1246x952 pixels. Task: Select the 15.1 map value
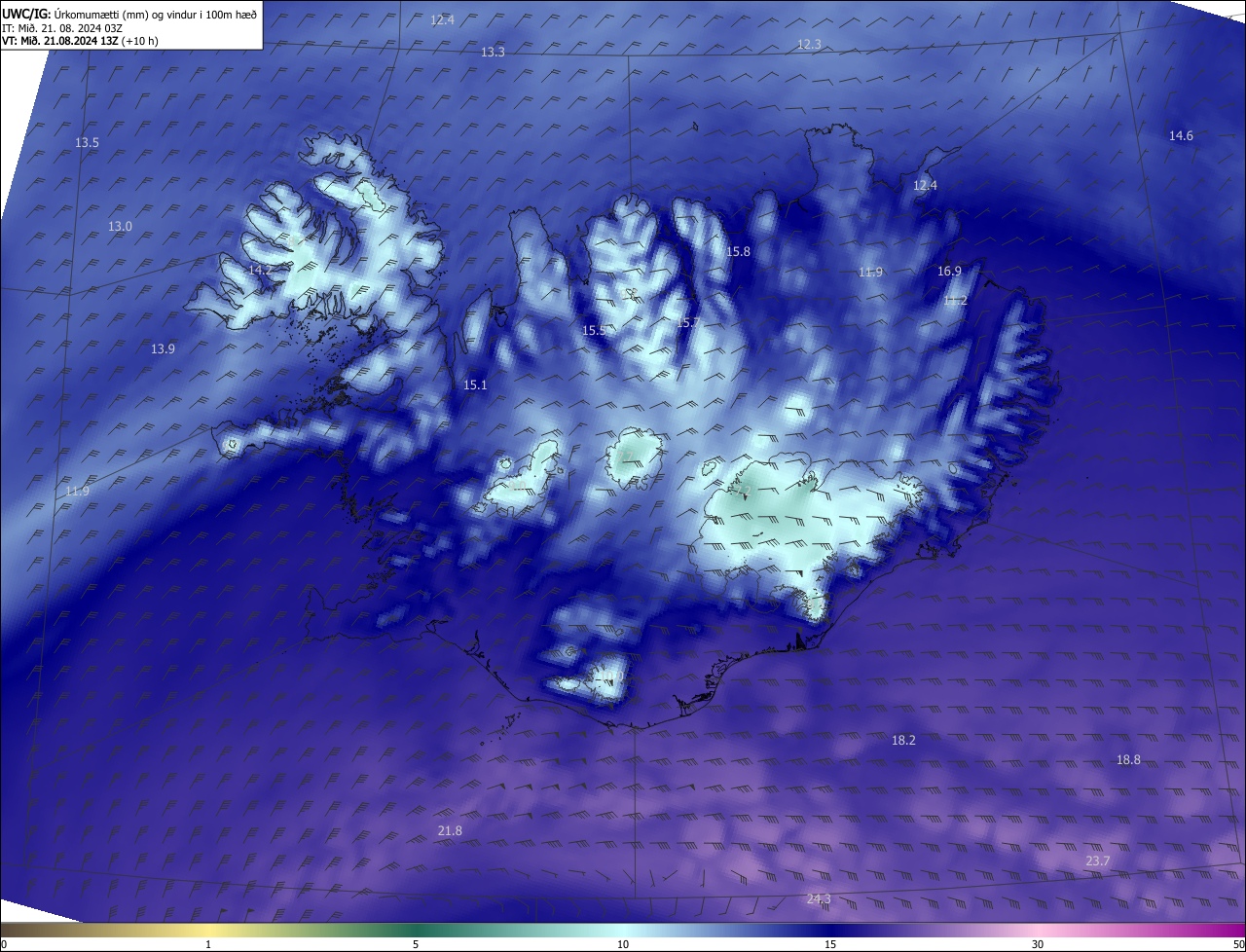click(x=474, y=385)
